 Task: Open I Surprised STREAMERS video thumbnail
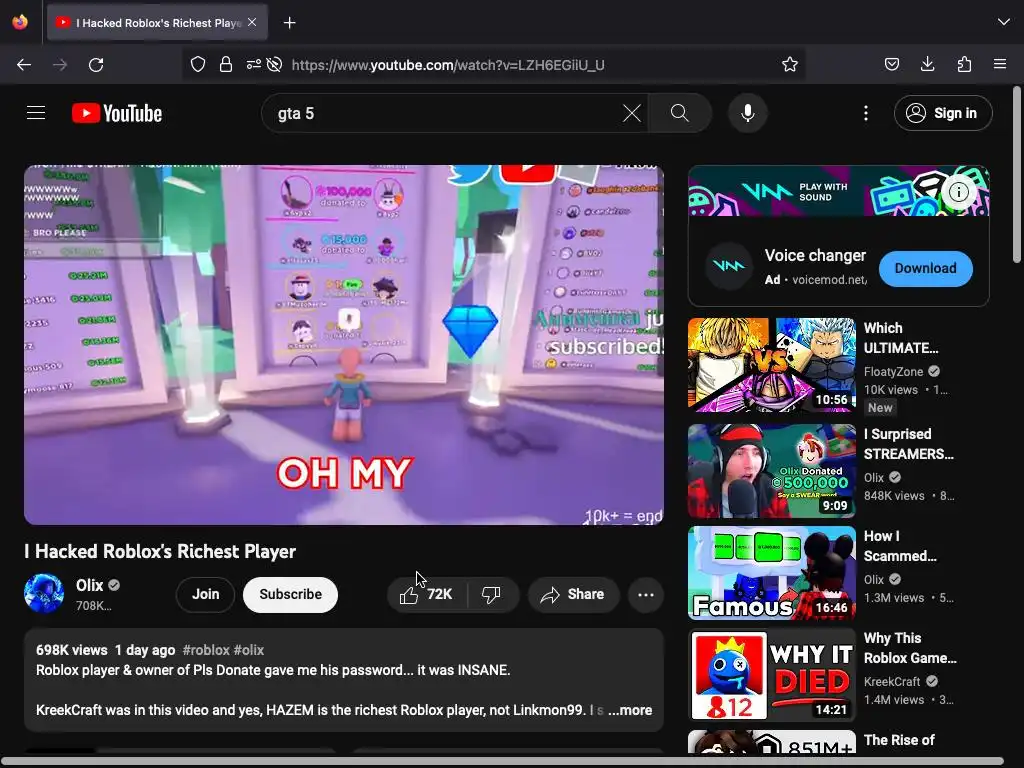pyautogui.click(x=771, y=471)
